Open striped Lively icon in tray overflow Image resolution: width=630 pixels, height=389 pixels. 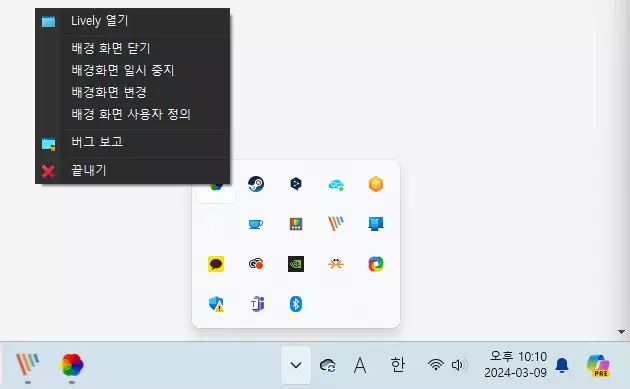coord(336,223)
